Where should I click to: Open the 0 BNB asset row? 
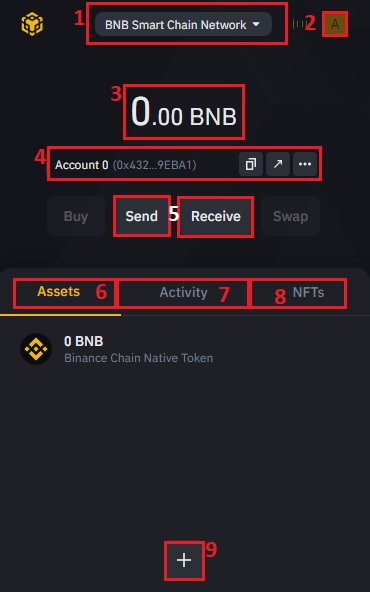click(185, 349)
